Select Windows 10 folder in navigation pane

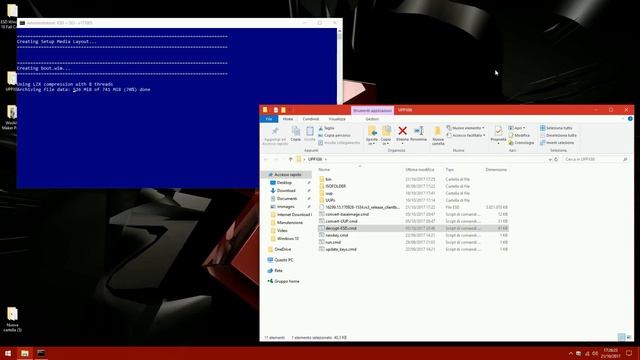(287, 238)
